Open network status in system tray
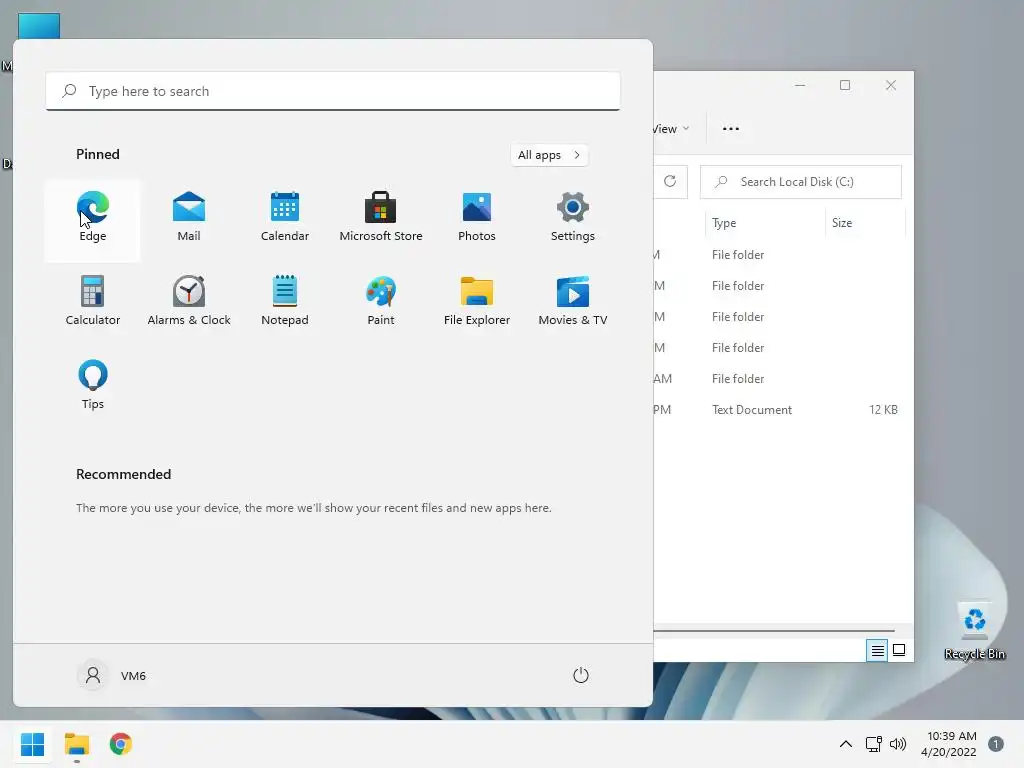 point(873,744)
